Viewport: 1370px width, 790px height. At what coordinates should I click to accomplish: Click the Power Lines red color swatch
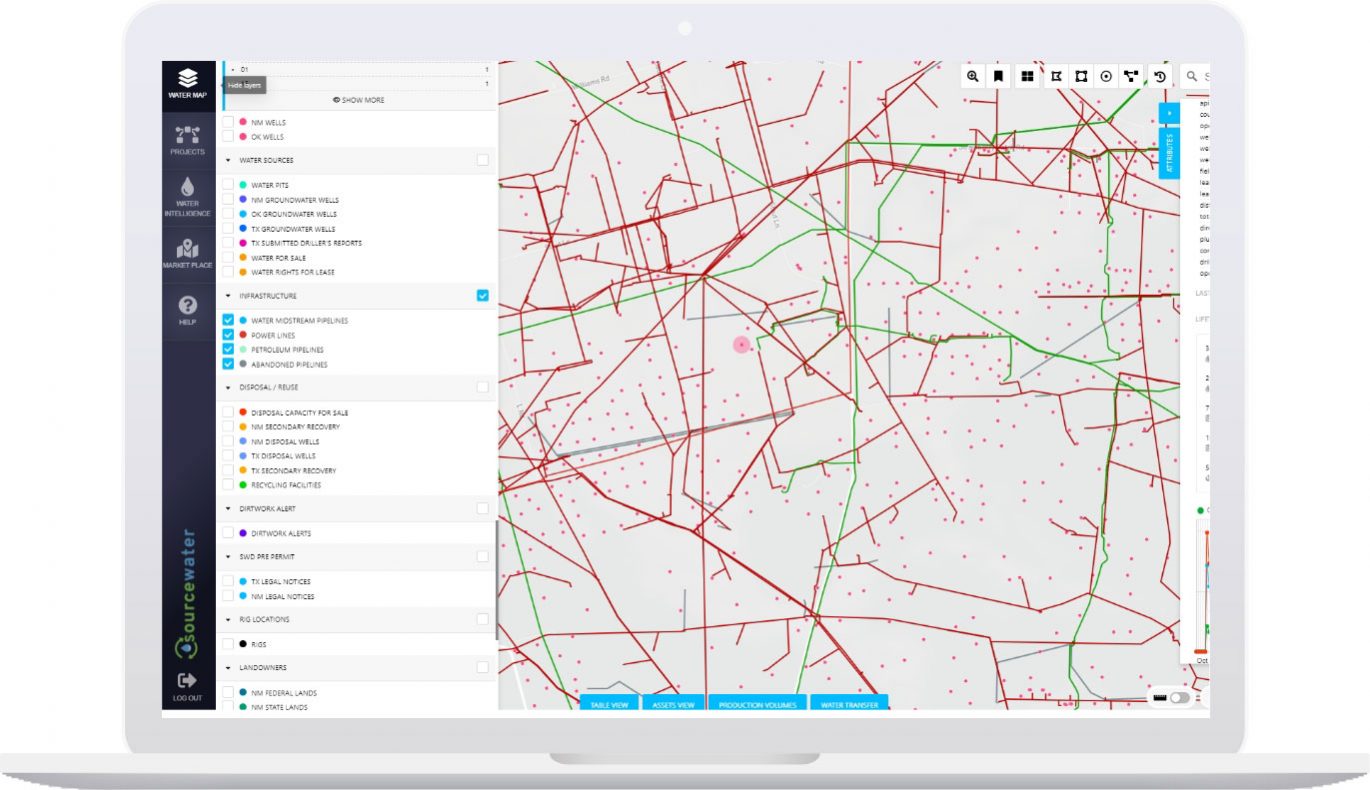(243, 335)
